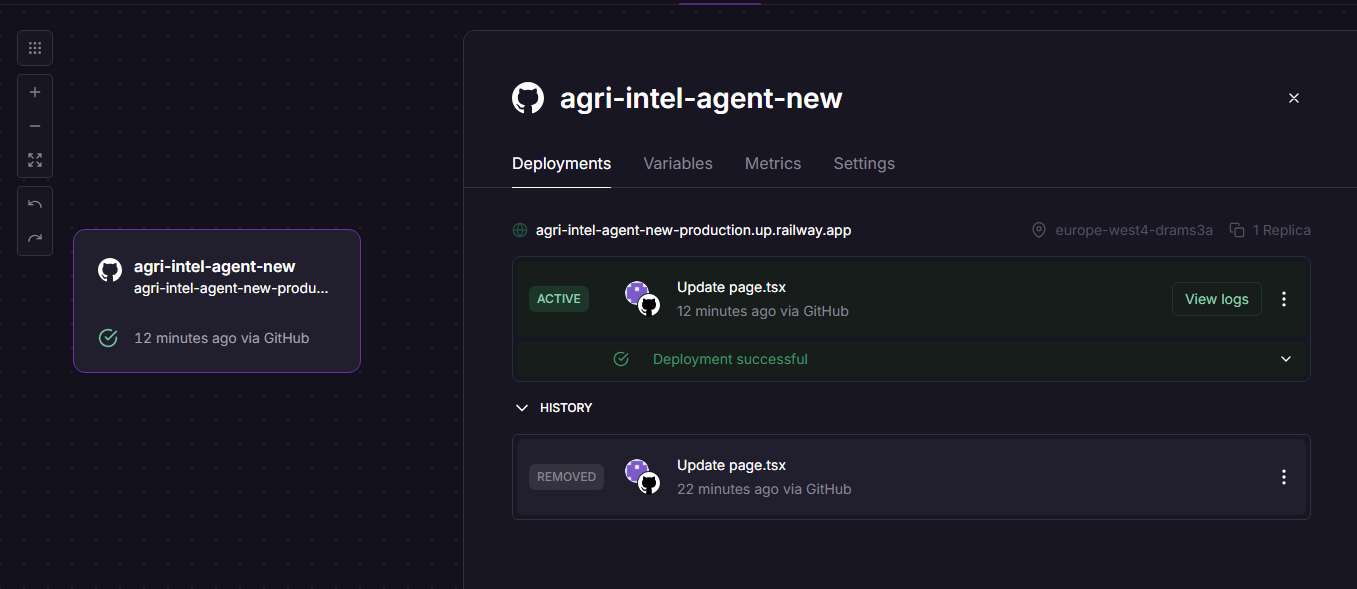Click the ACTIVE status badge
The width and height of the screenshot is (1357, 589).
click(x=559, y=299)
